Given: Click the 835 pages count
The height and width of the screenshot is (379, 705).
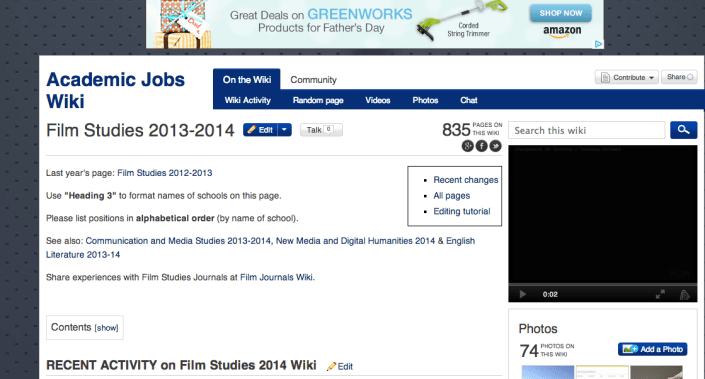Looking at the screenshot, I should (x=456, y=130).
